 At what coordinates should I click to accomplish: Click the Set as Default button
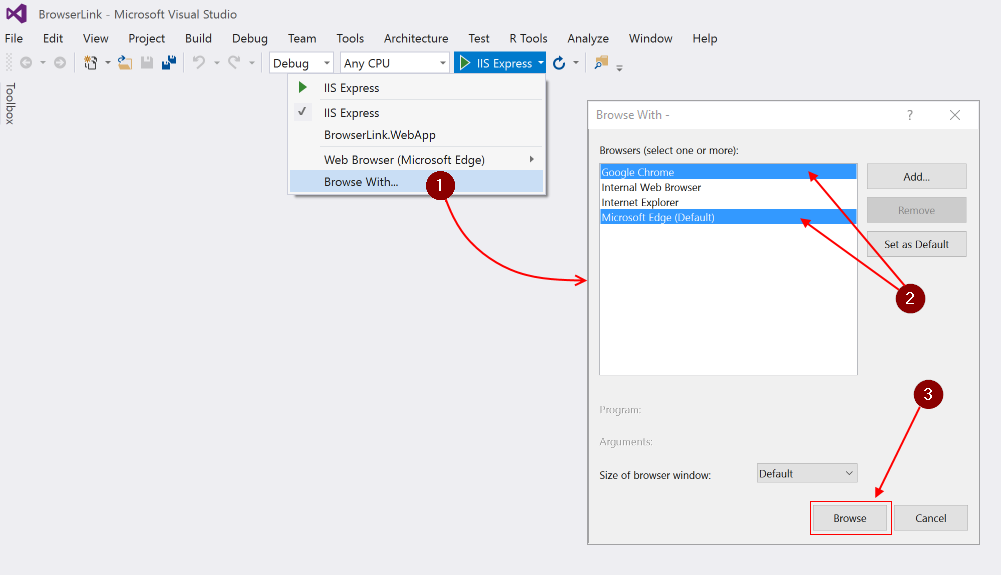917,244
